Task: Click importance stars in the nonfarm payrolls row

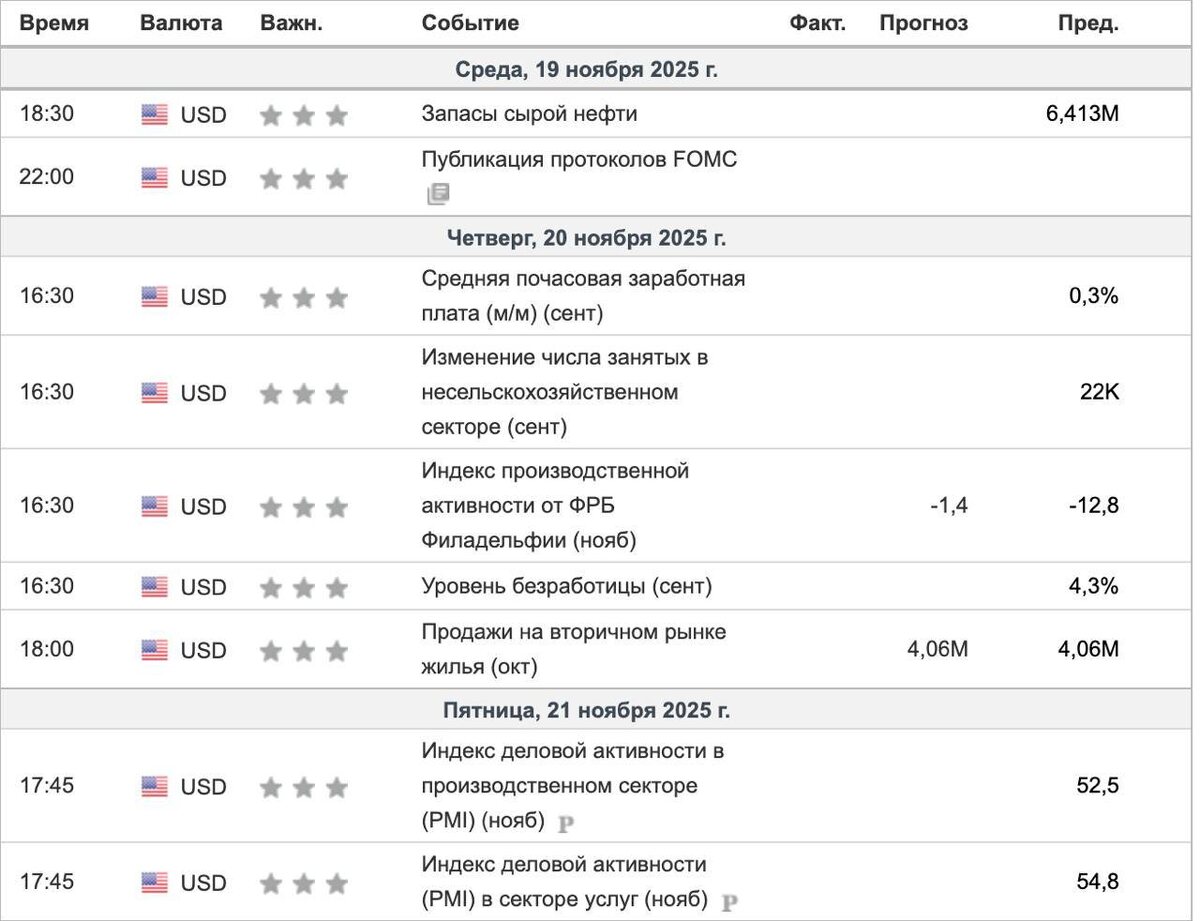Action: [303, 393]
